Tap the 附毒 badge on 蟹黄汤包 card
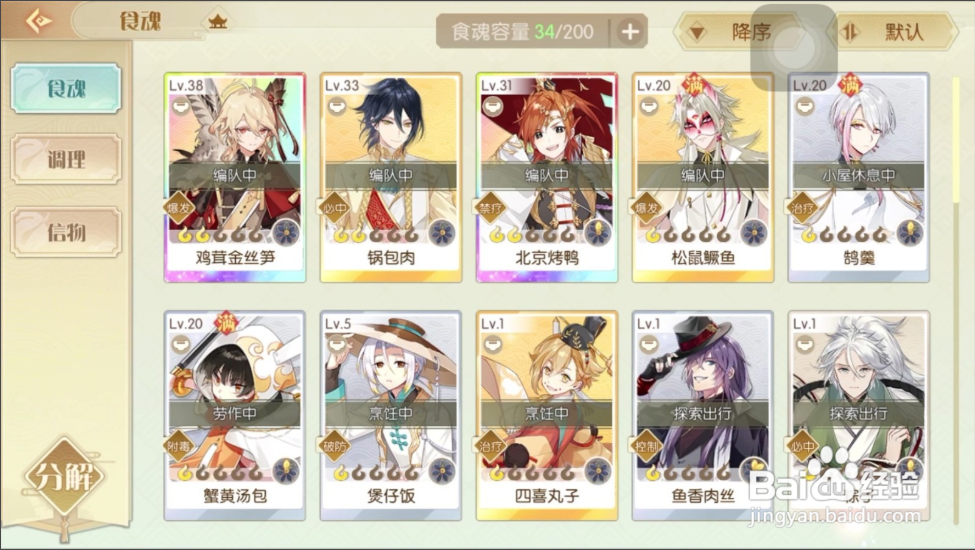The image size is (975, 550). pyautogui.click(x=179, y=446)
